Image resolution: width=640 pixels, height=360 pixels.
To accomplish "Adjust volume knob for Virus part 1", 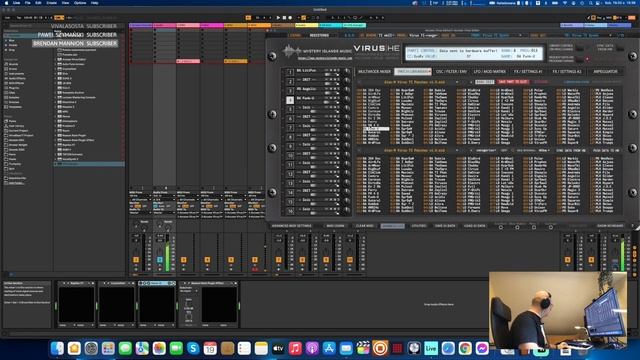I will (347, 71).
